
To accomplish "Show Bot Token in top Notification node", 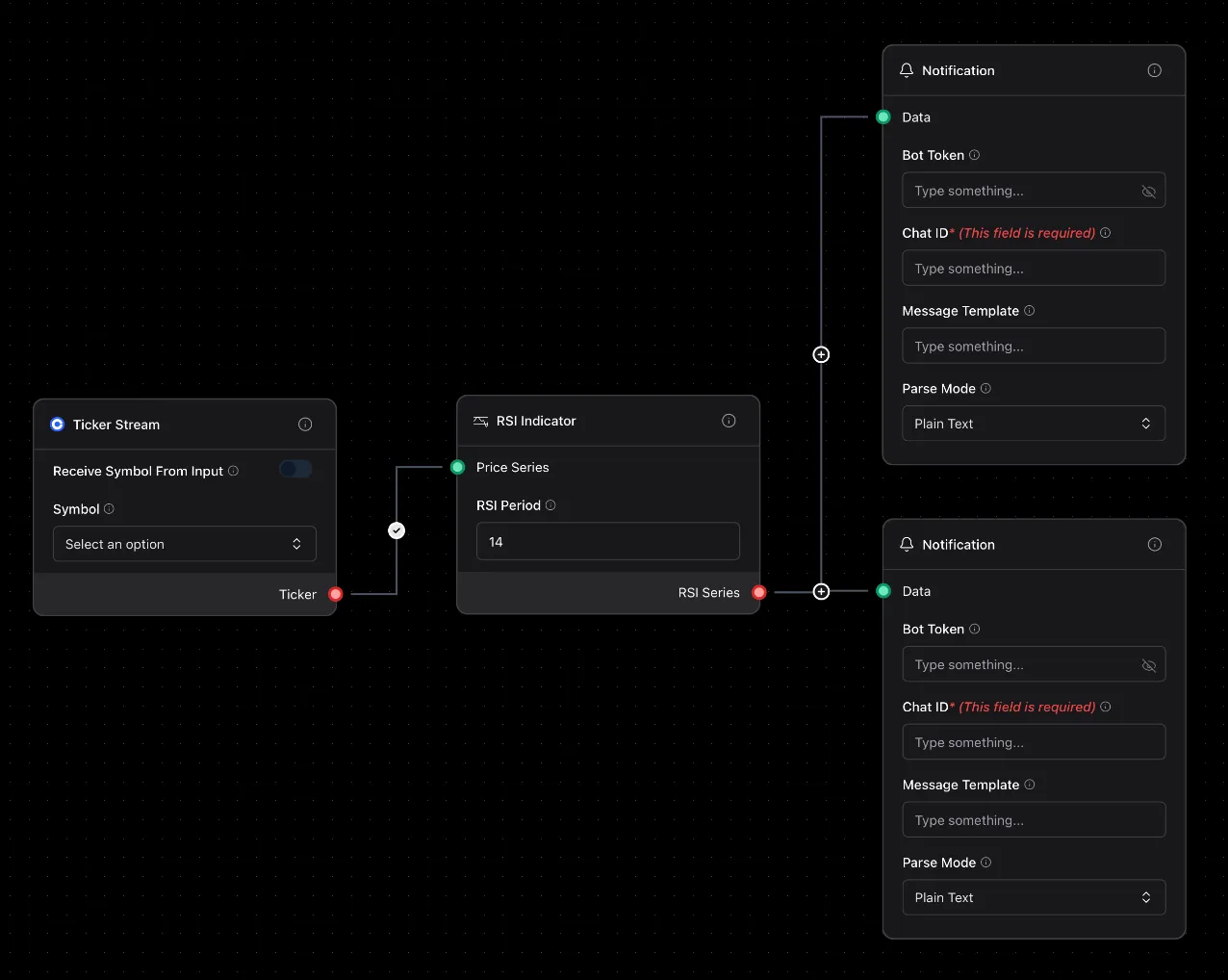I will [1148, 192].
